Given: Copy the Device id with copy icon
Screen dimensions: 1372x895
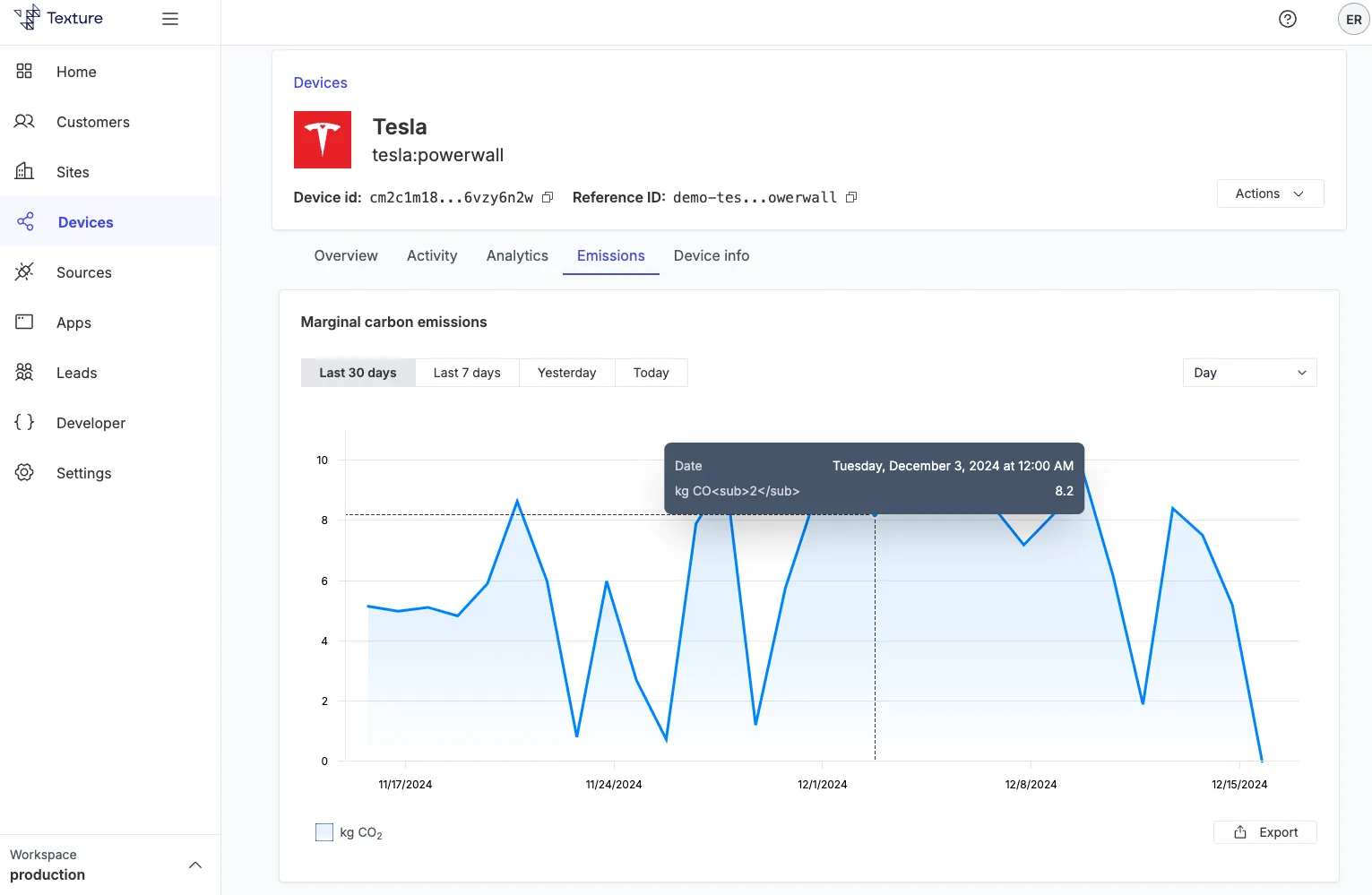Looking at the screenshot, I should tap(548, 197).
